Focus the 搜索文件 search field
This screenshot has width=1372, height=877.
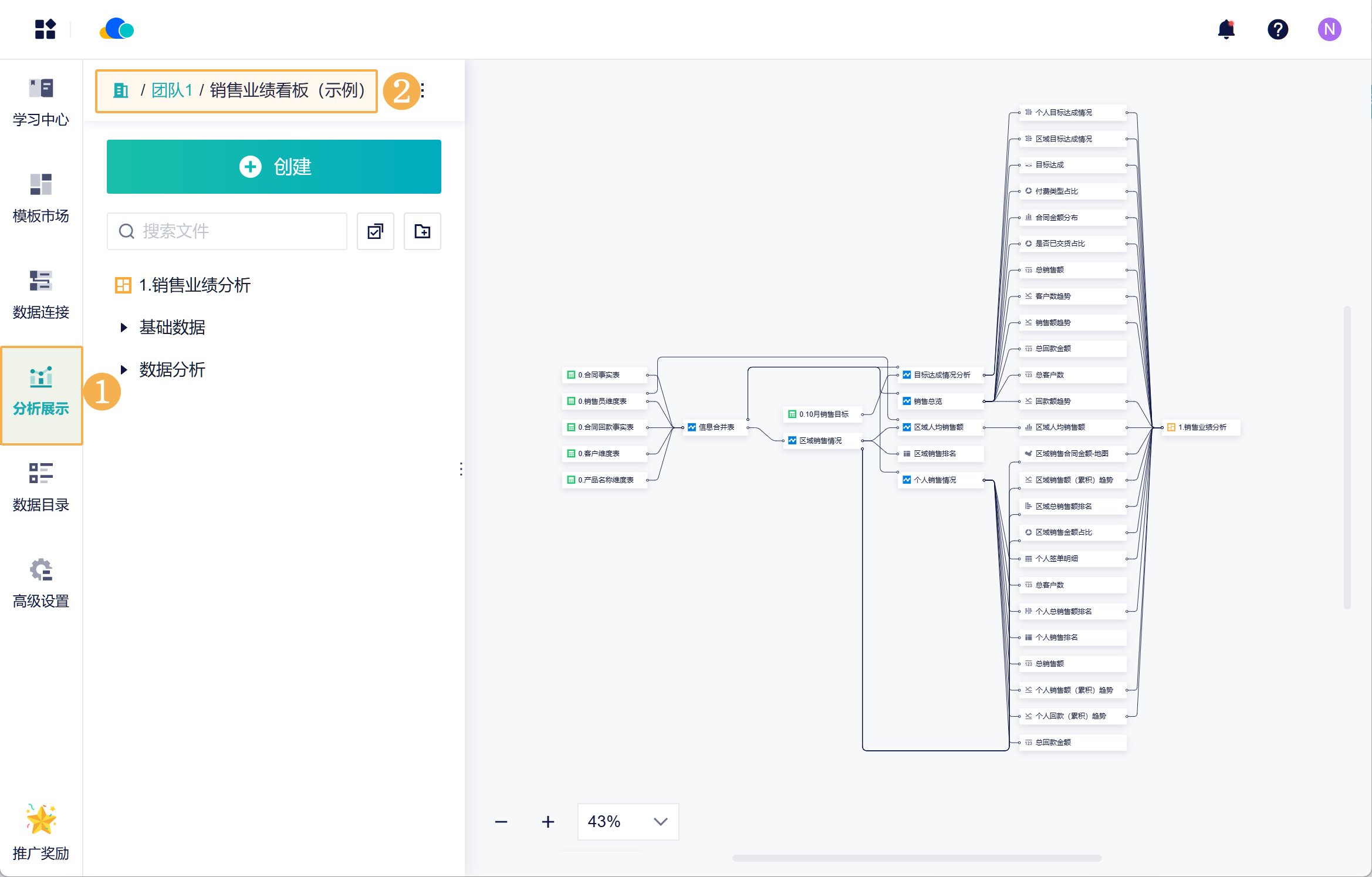tap(227, 231)
